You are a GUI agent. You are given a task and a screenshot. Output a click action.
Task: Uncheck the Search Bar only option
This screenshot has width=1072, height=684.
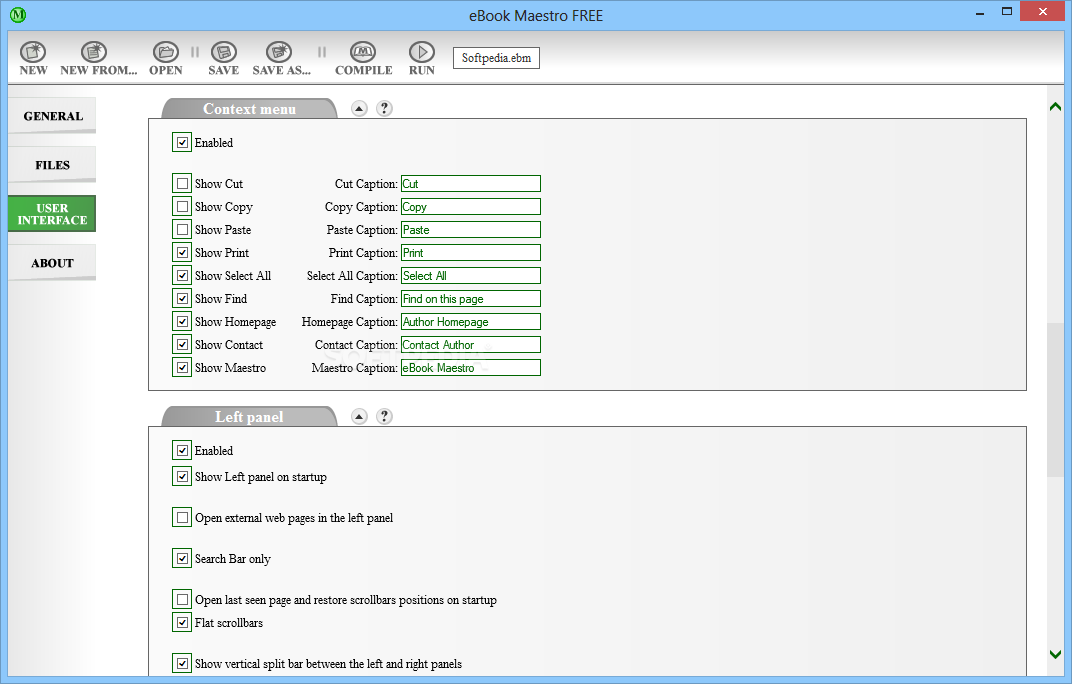point(182,559)
